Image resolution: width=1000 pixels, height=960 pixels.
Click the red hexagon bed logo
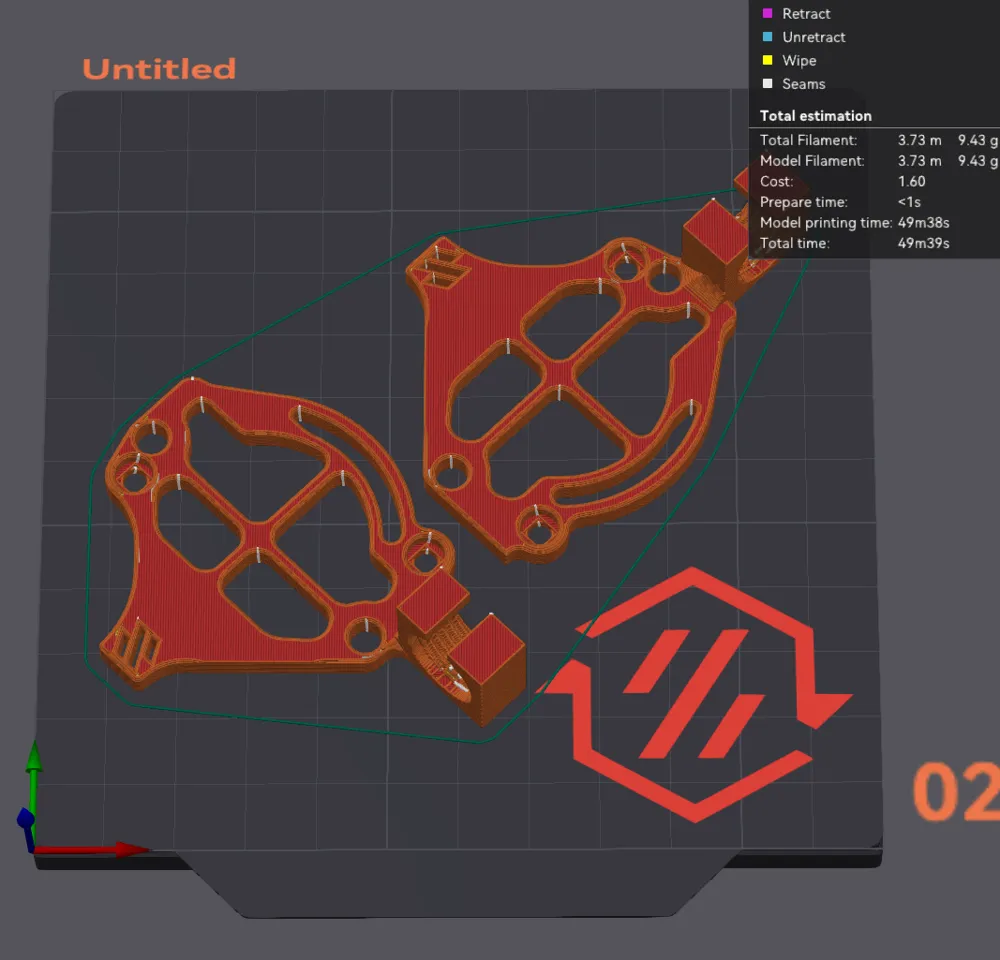pyautogui.click(x=694, y=694)
